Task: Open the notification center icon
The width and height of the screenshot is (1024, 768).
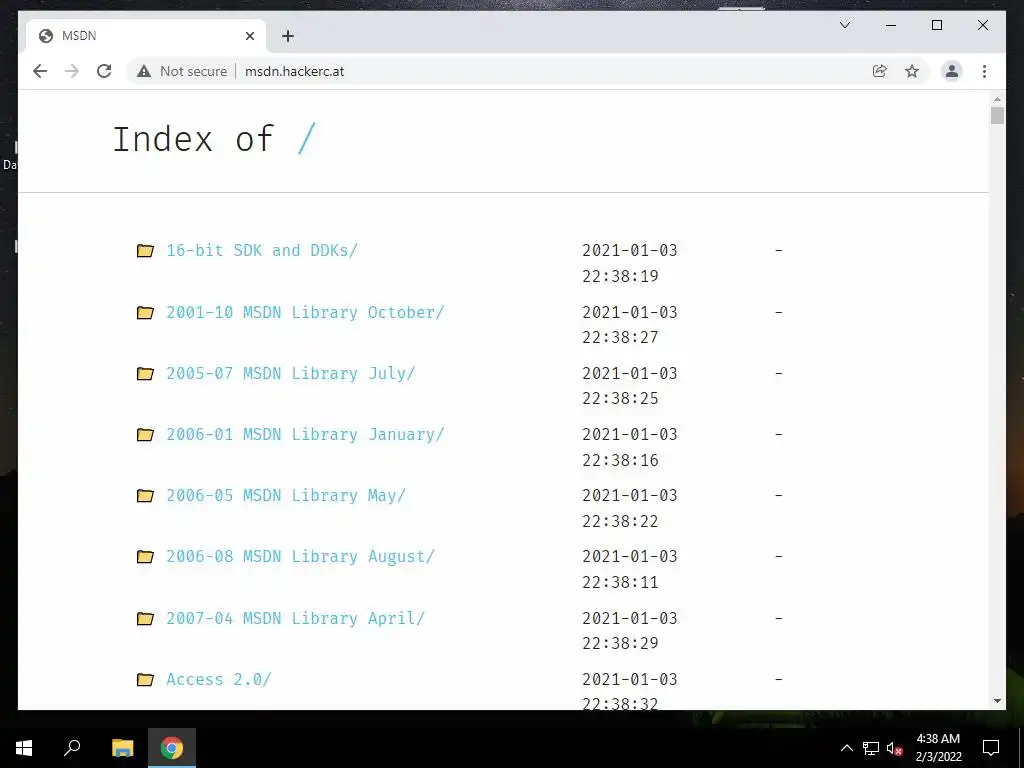Action: [x=991, y=748]
